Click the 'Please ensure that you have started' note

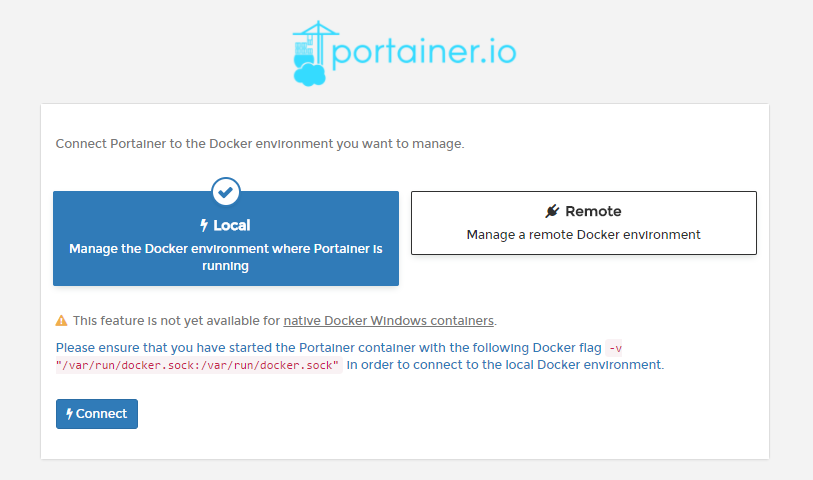coord(328,348)
